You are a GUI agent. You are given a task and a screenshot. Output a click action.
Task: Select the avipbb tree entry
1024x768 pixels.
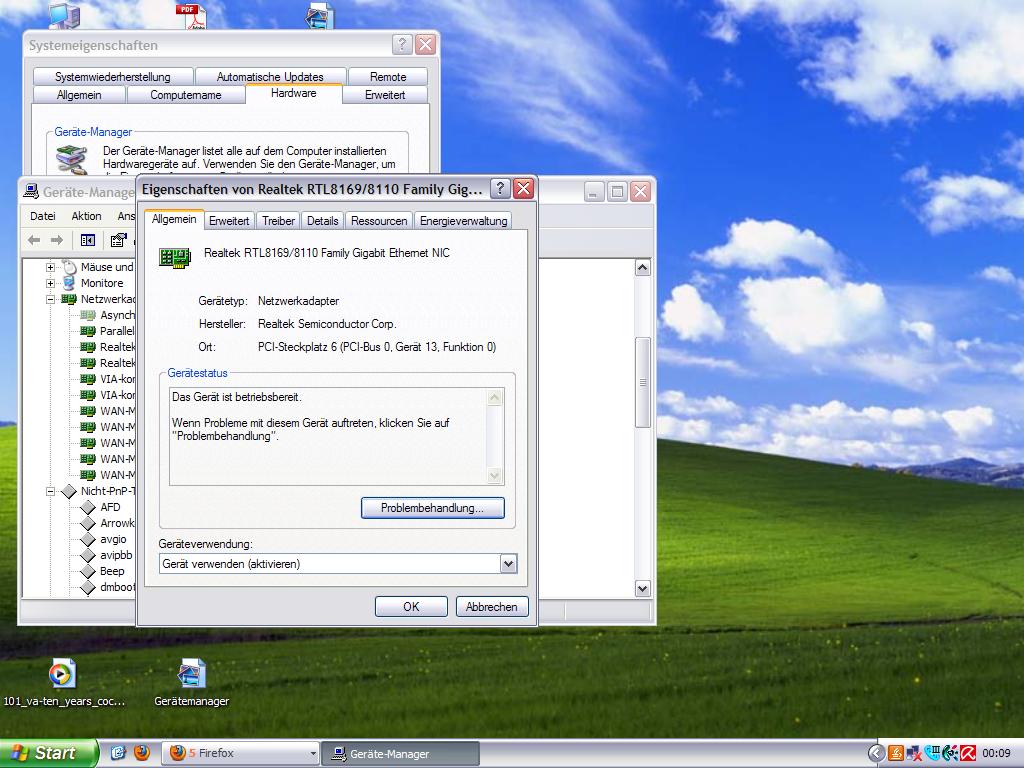tap(116, 555)
